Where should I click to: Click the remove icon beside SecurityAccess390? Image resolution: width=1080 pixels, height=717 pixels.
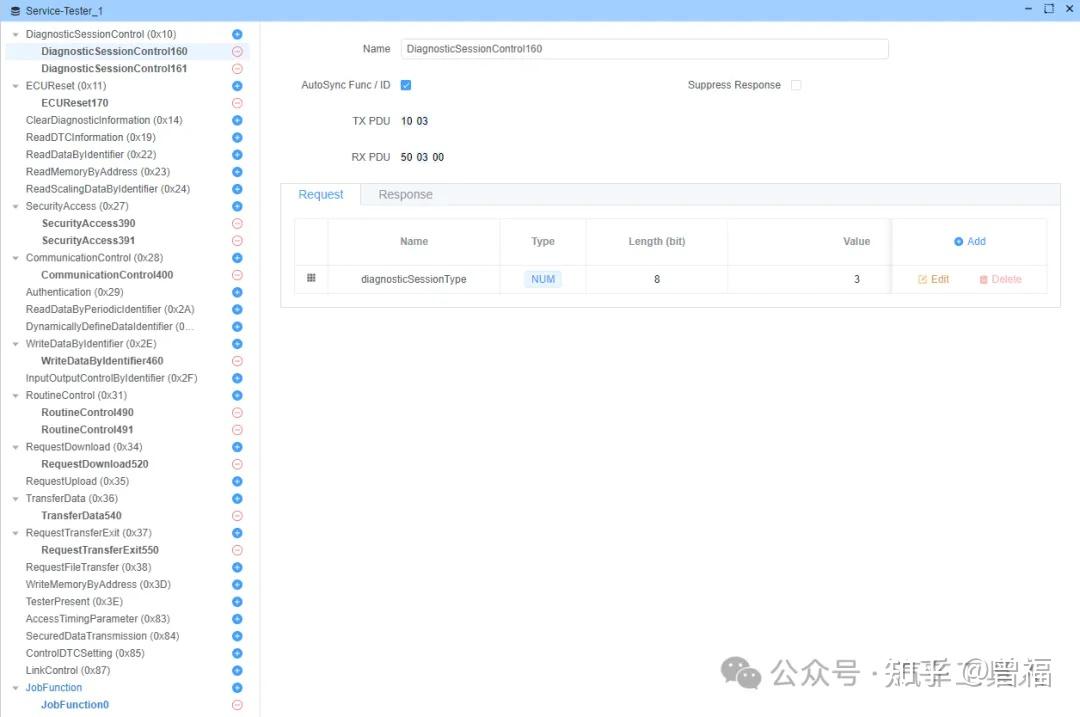tap(237, 223)
